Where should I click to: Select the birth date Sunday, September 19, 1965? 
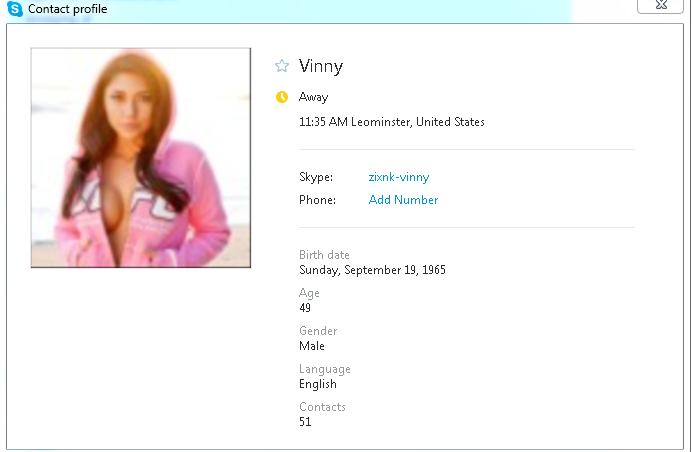tap(372, 270)
